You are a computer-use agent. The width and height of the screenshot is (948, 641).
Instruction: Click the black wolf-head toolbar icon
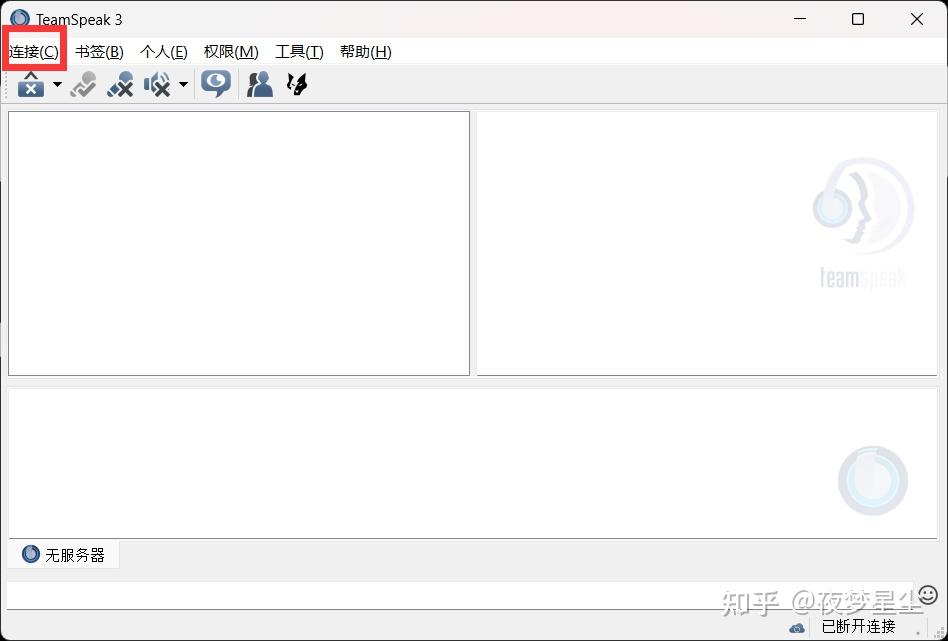tap(295, 85)
